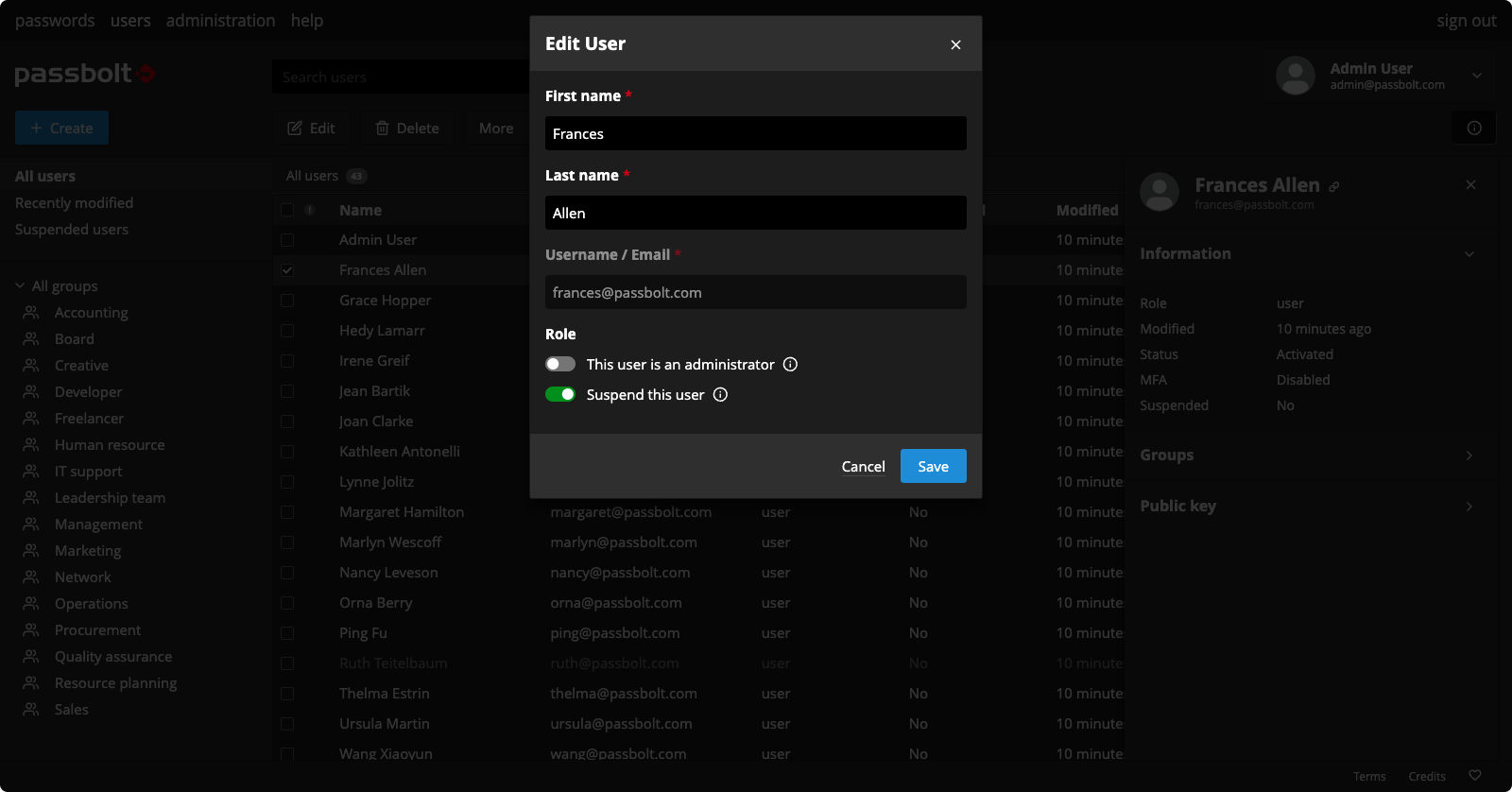Image resolution: width=1512 pixels, height=792 pixels.
Task: Check the Admin User row checkbox
Action: coord(287,240)
